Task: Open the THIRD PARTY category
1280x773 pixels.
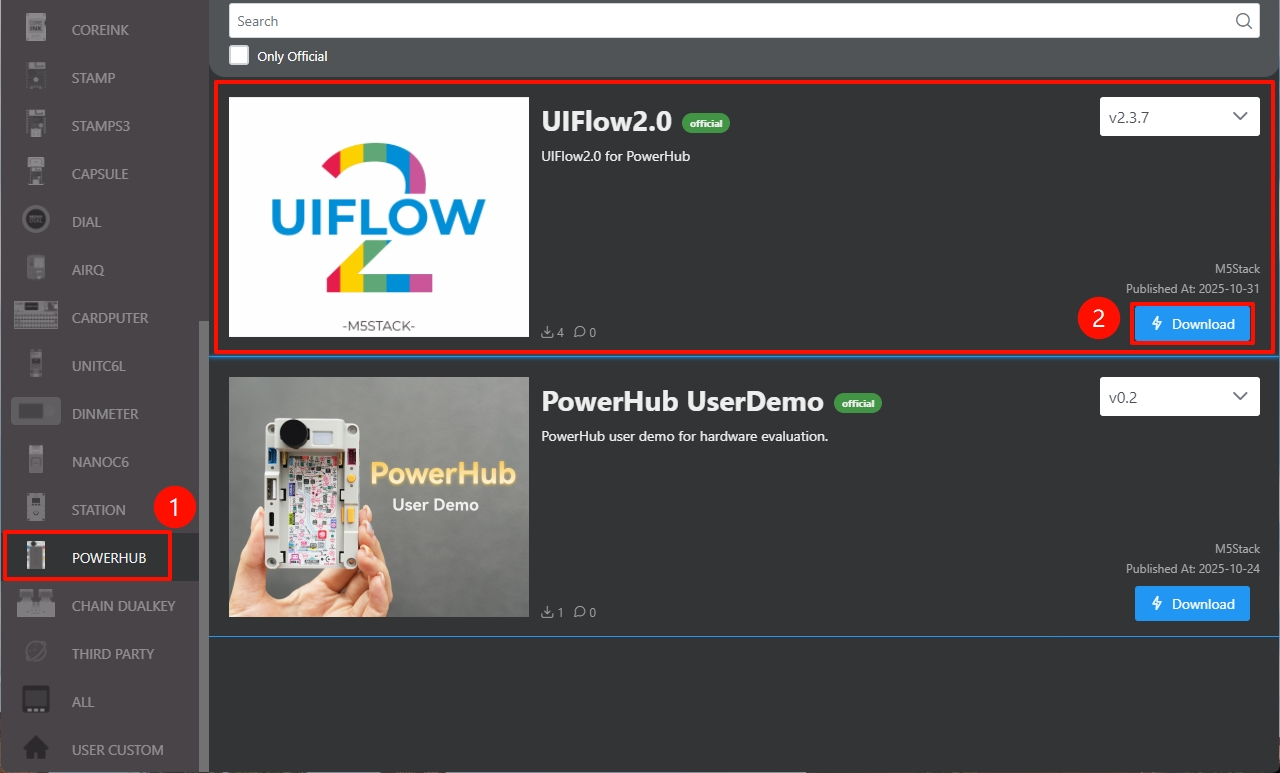Action: click(x=112, y=653)
